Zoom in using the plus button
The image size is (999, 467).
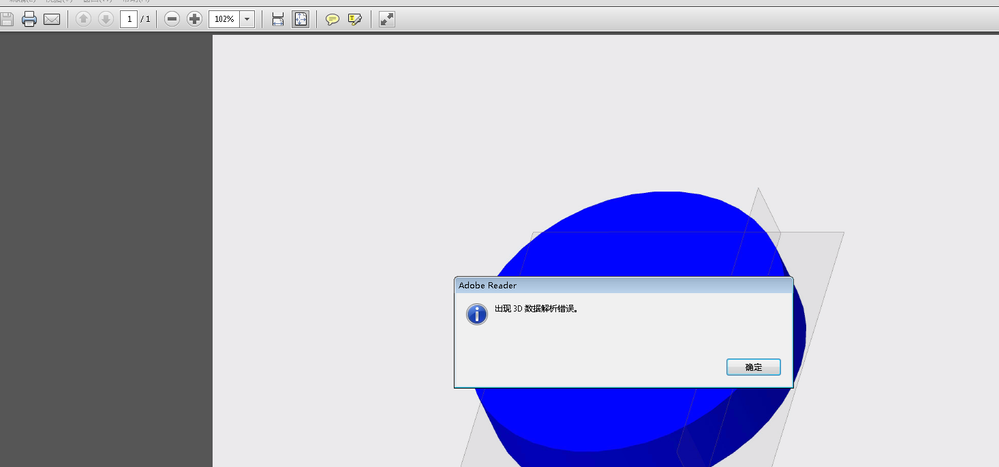pos(194,19)
